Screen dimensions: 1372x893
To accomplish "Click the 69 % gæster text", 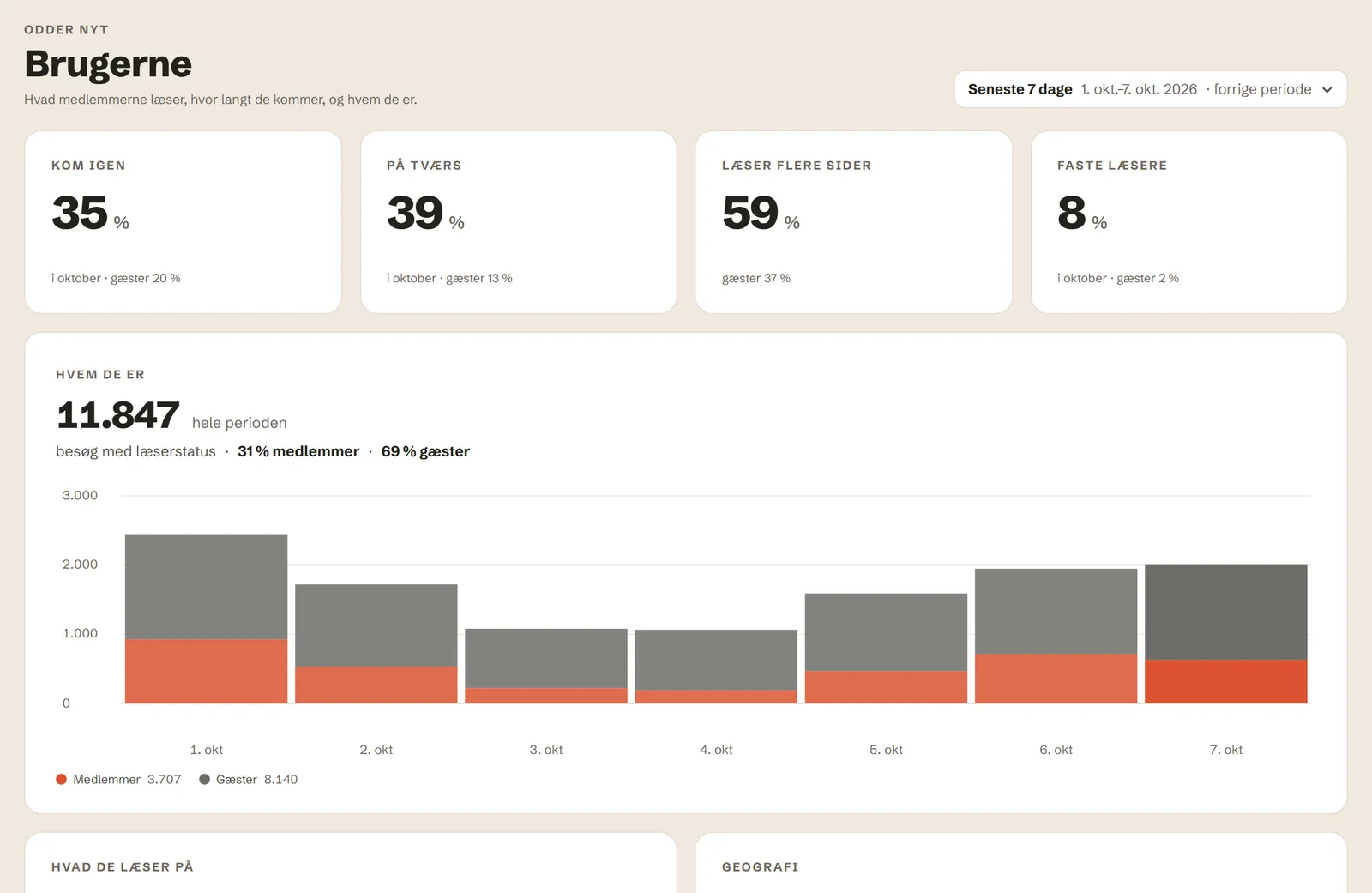I will [425, 451].
